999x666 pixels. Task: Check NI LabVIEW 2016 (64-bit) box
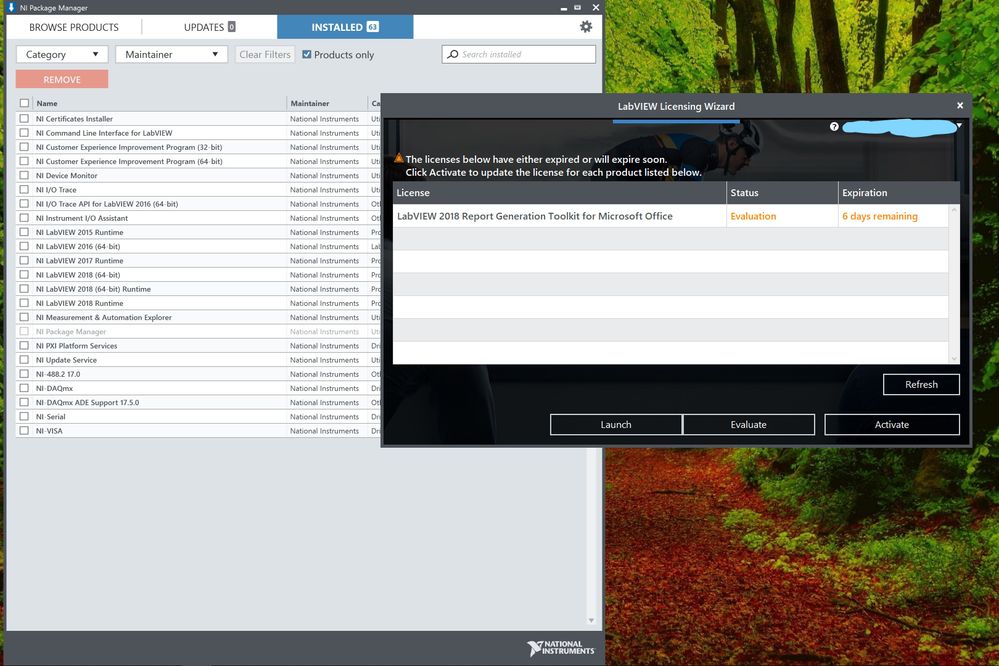tap(24, 246)
